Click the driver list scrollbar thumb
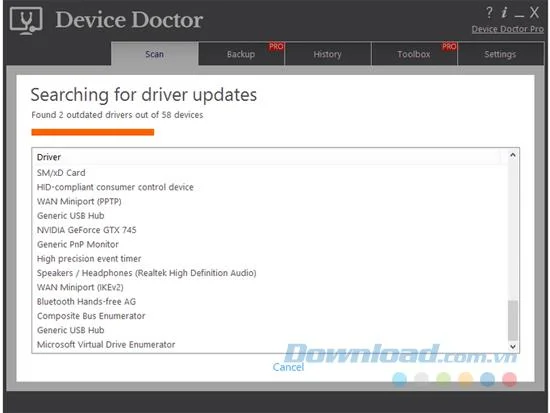This screenshot has height=413, width=550. point(513,320)
